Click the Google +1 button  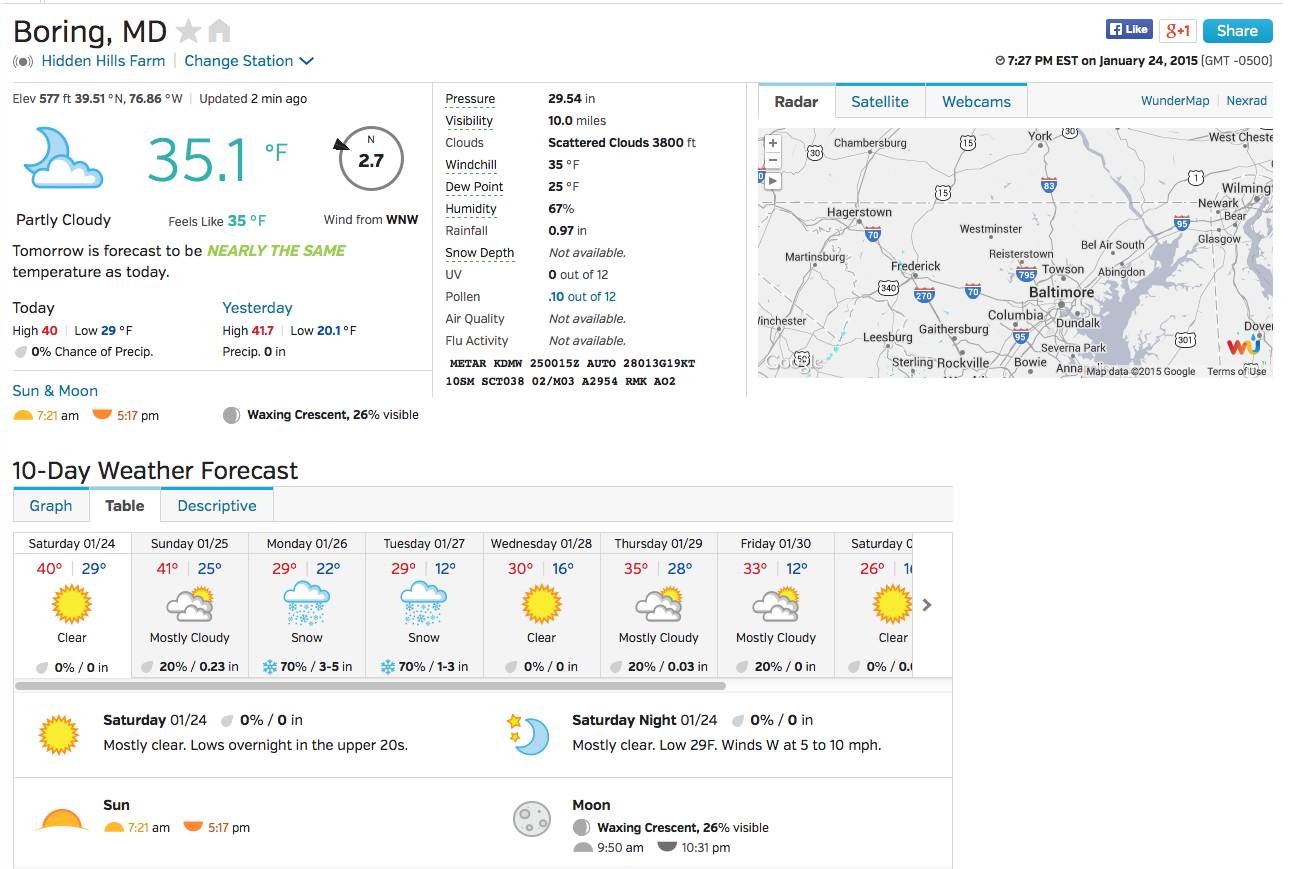(1177, 31)
